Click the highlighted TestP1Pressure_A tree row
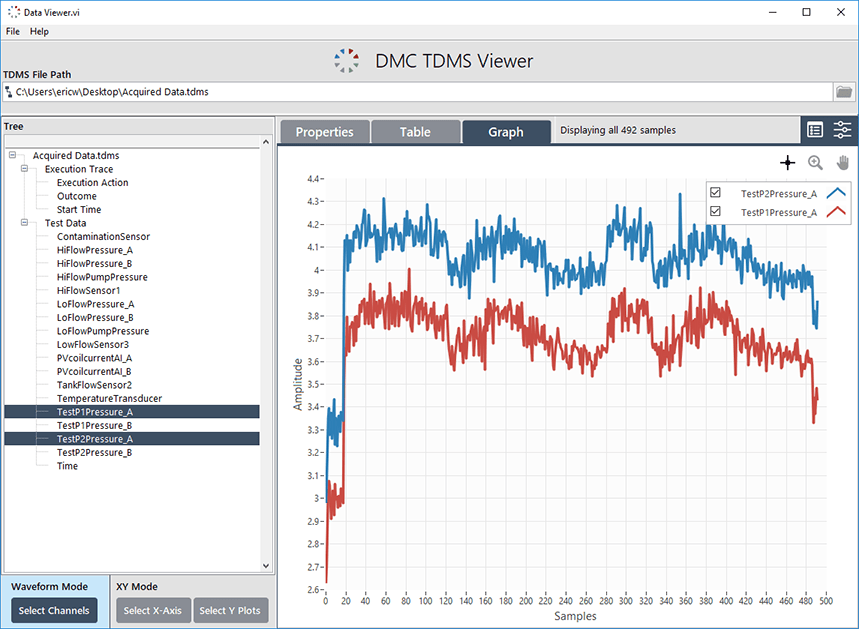The height and width of the screenshot is (629, 859). pos(132,411)
